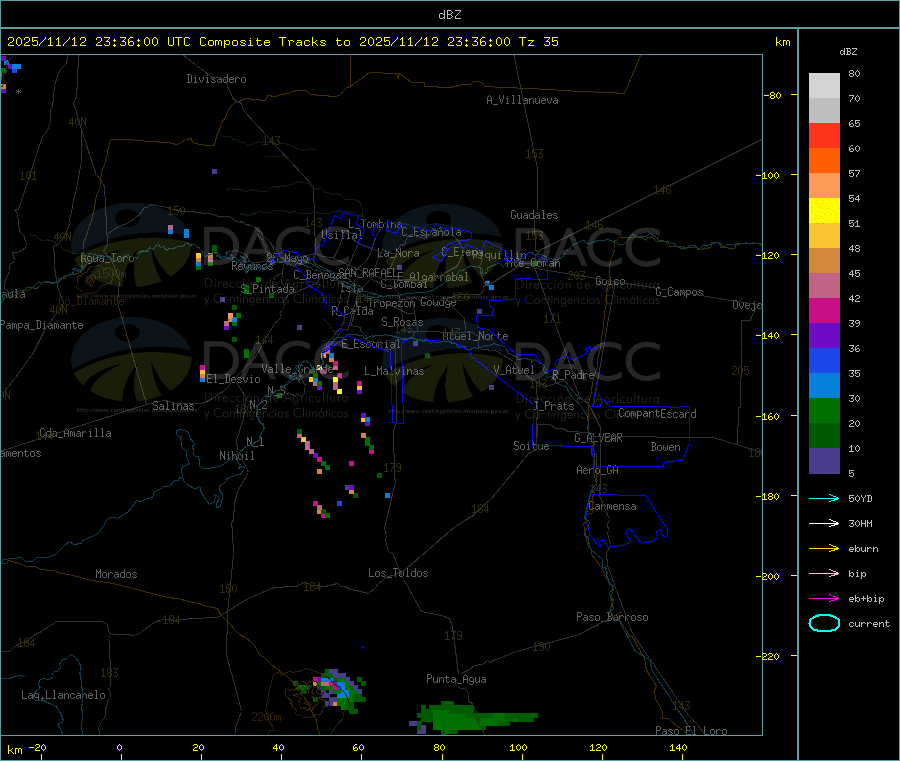Select the yellow eburn arrow legend icon
Screen dimensions: 900x761
coord(824,549)
